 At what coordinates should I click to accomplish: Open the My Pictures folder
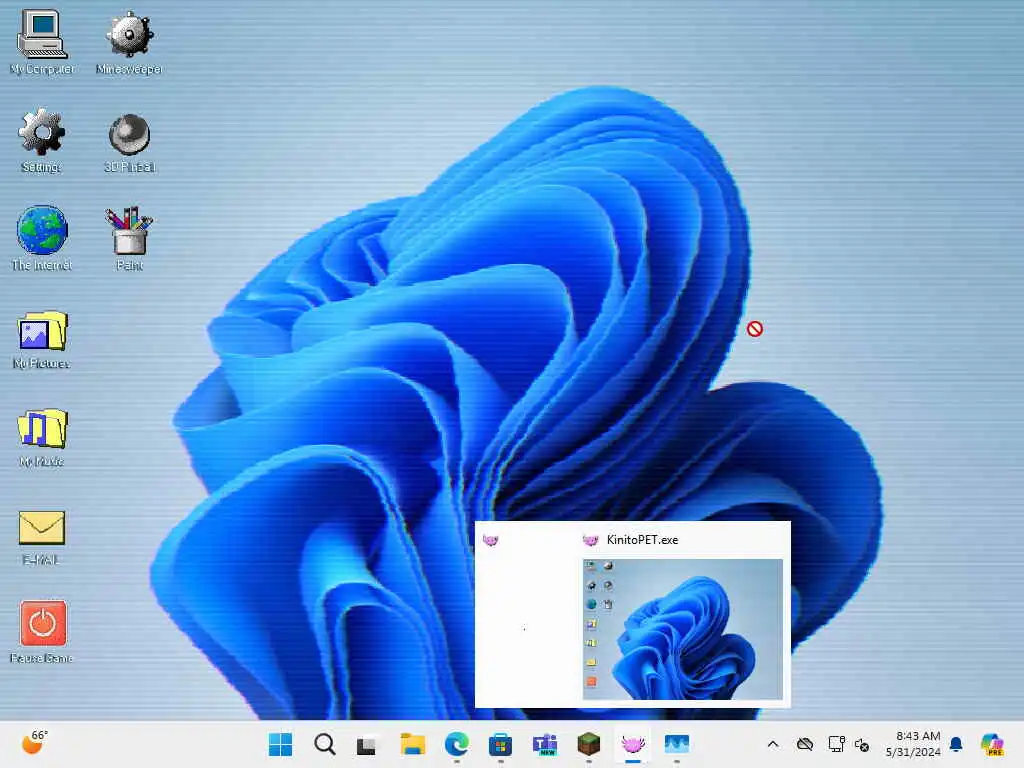coord(42,339)
